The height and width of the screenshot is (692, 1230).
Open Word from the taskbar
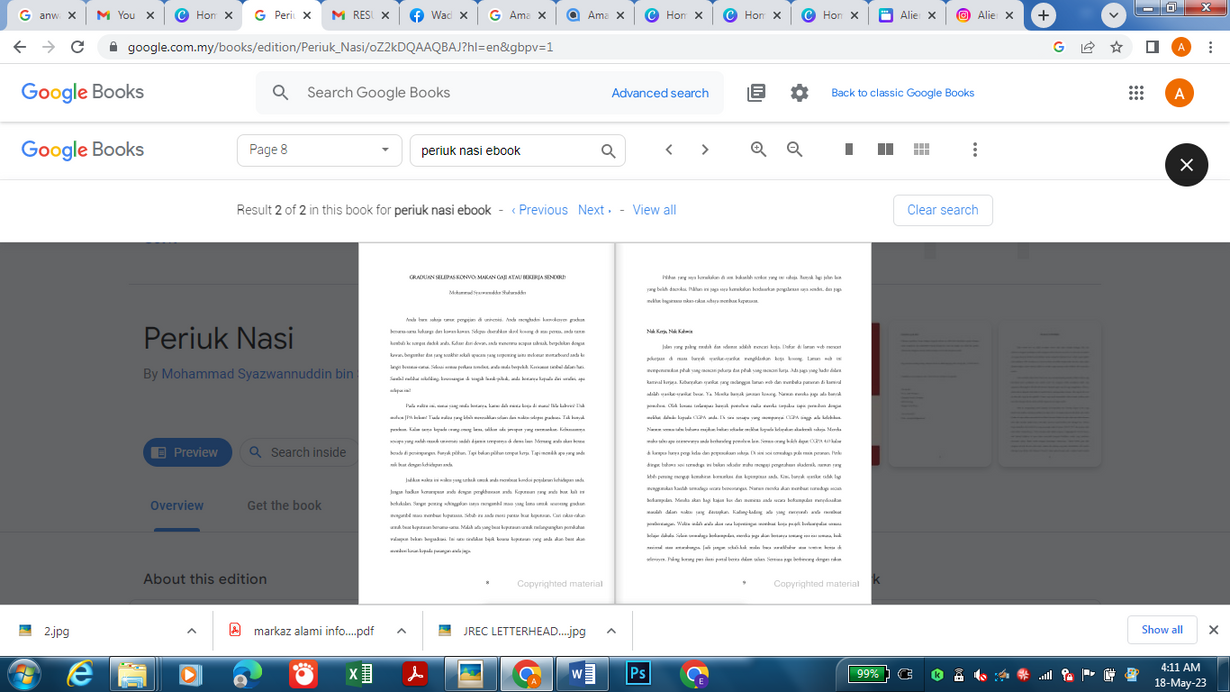point(582,675)
